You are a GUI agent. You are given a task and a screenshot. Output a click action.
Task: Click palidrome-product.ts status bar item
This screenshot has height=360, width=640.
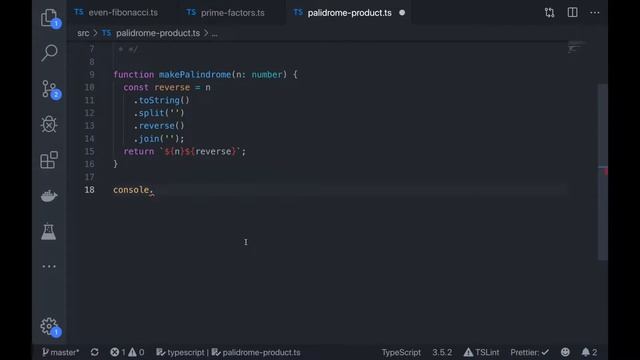(256, 352)
